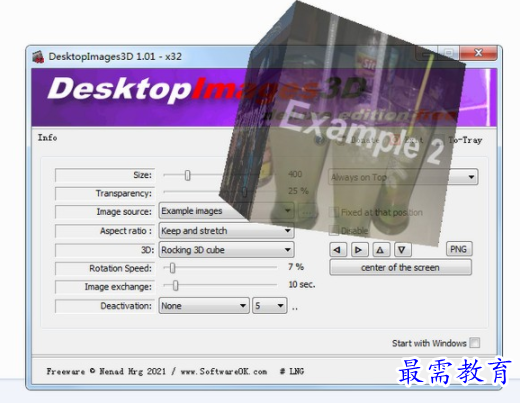Open the # LNG language link
Viewport: 520px width, 403px height.
pos(292,371)
